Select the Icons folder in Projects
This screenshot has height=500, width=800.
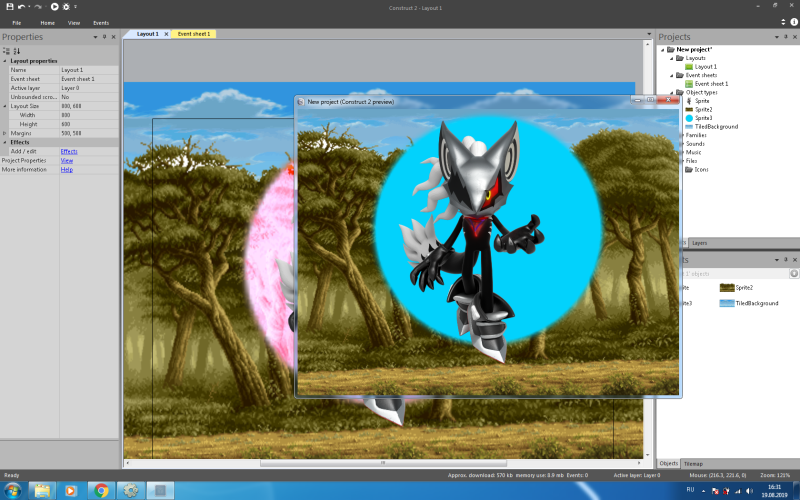coord(701,169)
